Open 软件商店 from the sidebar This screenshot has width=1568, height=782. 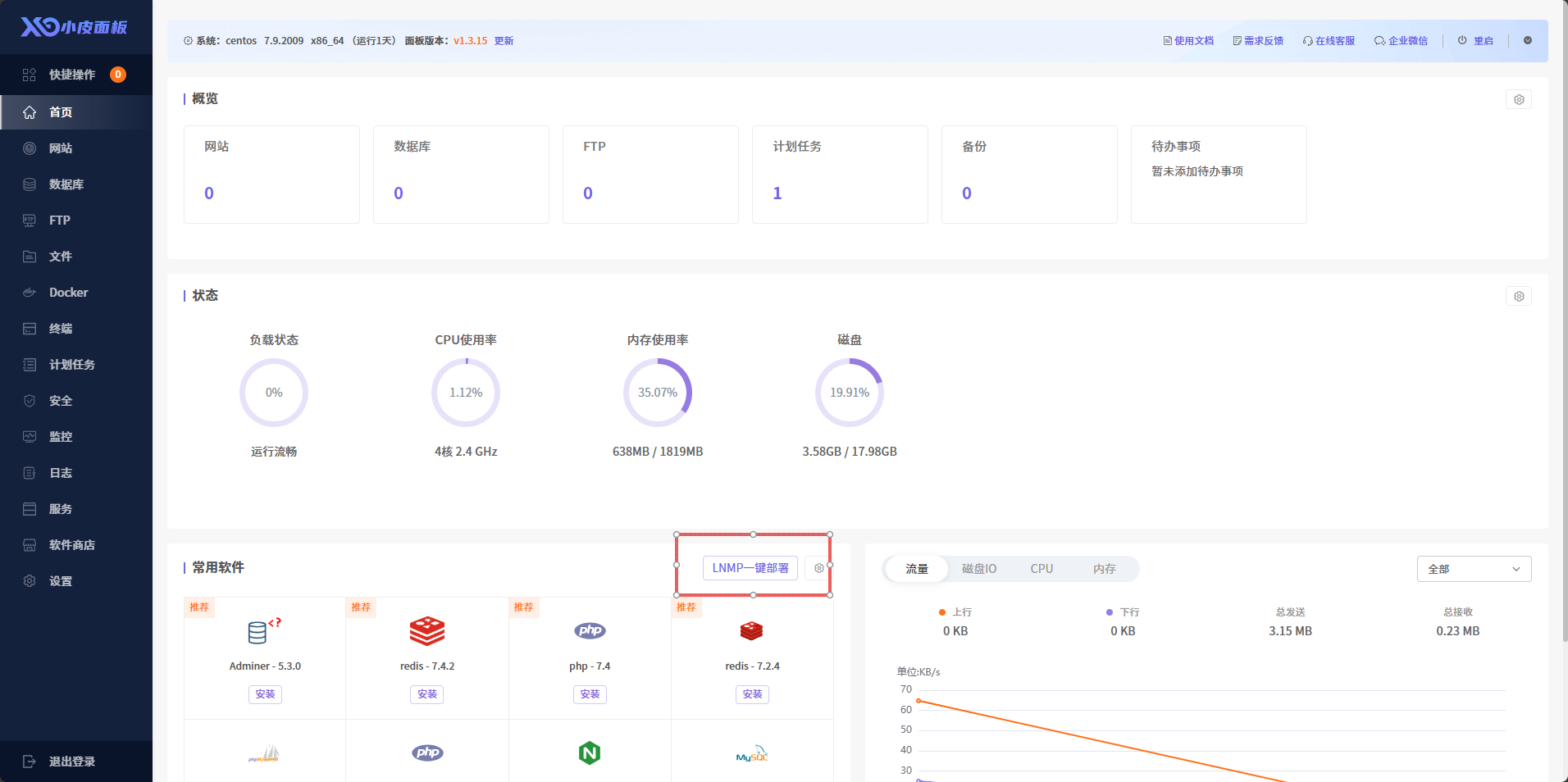point(72,545)
